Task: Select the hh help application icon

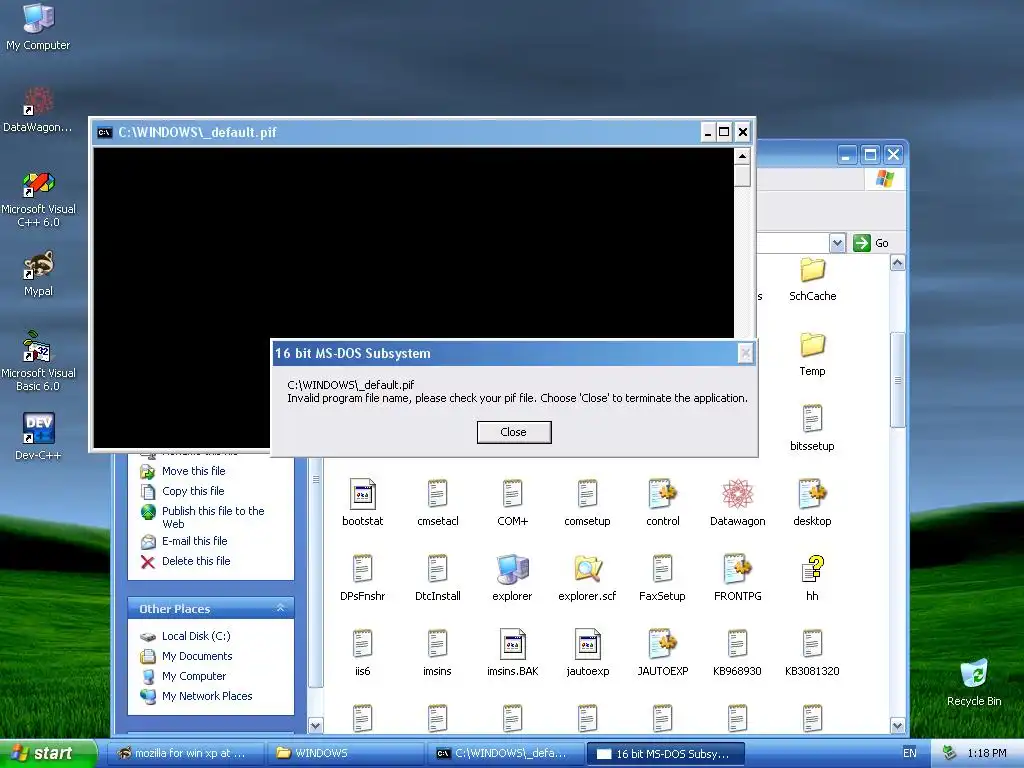Action: [812, 578]
